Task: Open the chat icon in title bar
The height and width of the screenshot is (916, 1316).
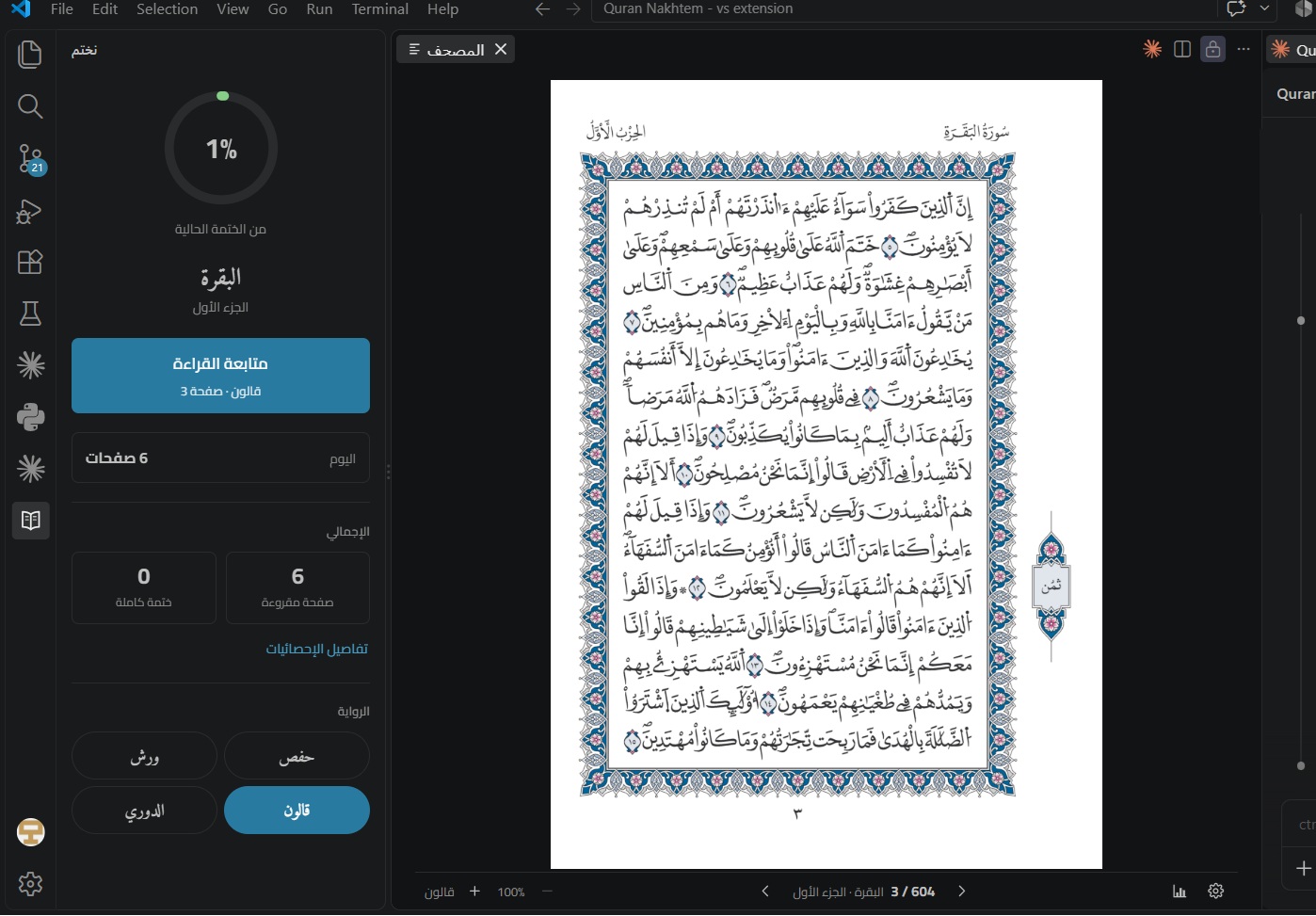Action: pos(1236,8)
